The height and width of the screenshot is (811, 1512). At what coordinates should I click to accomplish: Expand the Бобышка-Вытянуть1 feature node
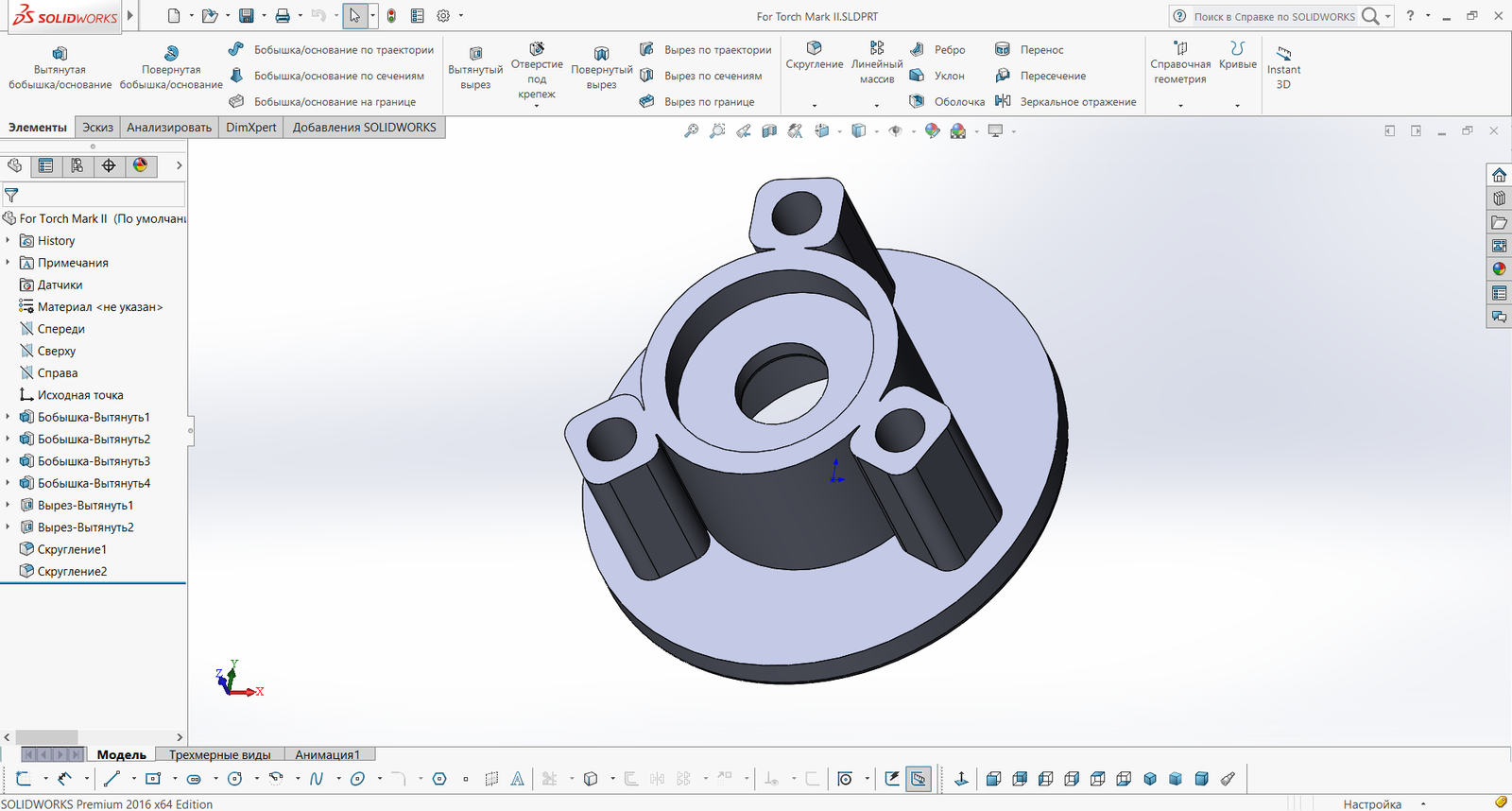click(x=8, y=417)
